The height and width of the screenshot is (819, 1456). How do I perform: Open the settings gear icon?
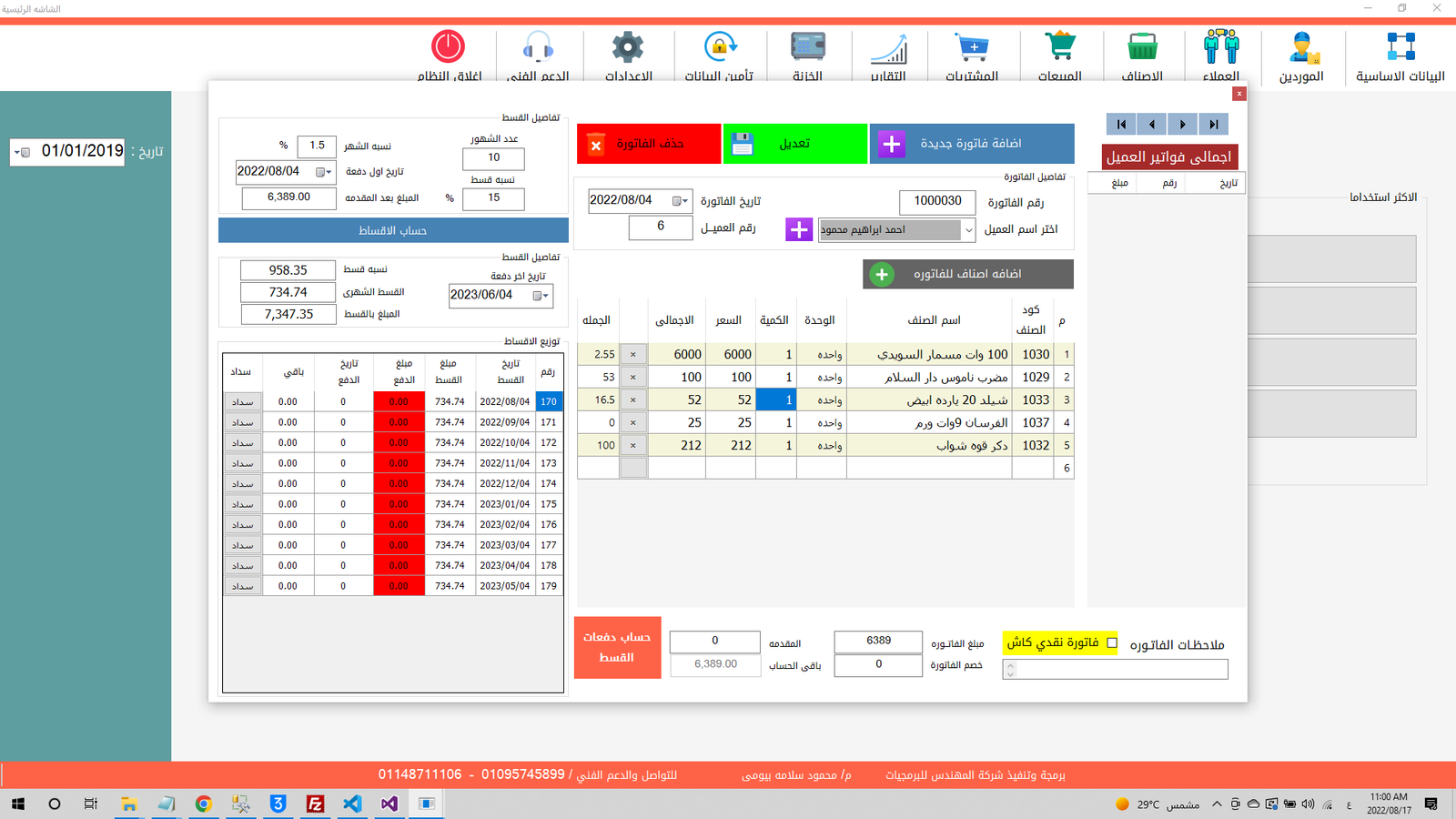[x=628, y=46]
